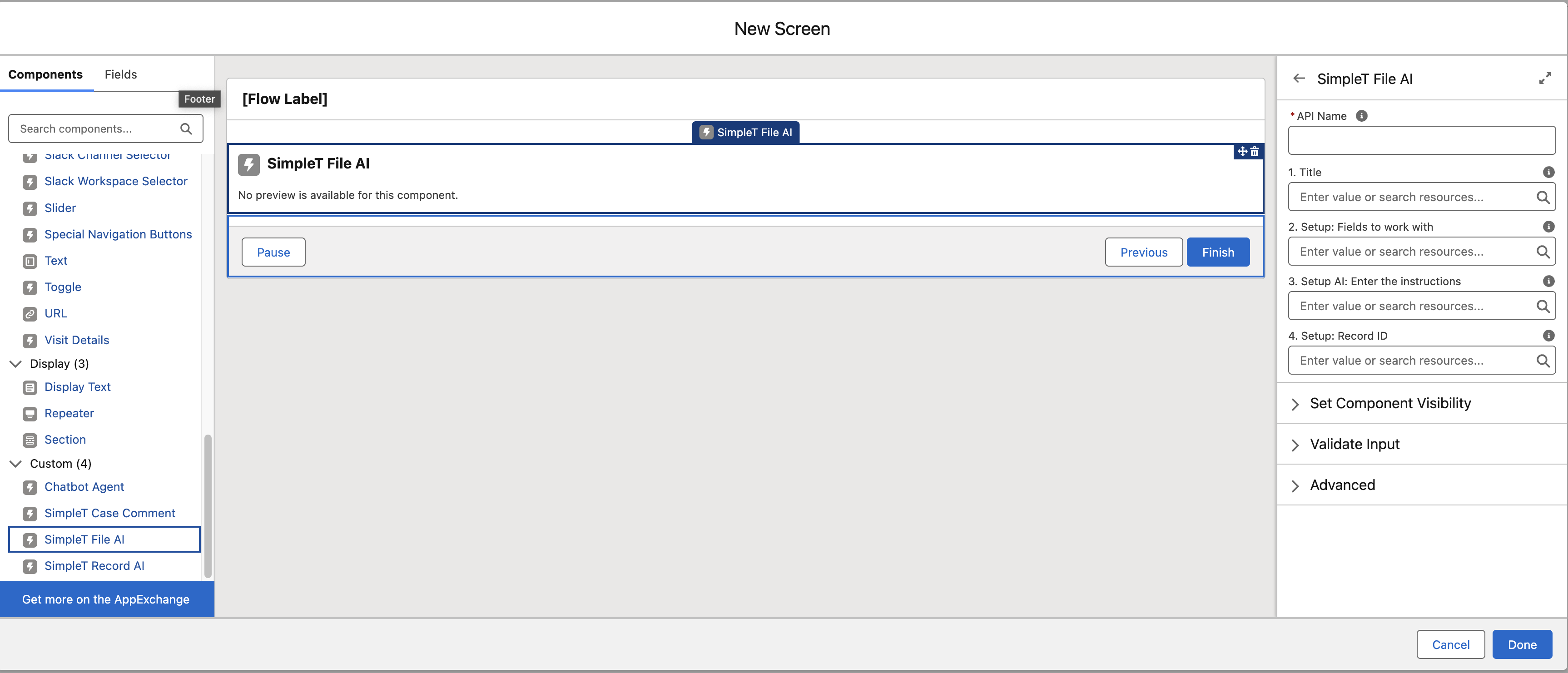Open the API Name info tooltip icon
1568x673 pixels.
pyautogui.click(x=1362, y=116)
